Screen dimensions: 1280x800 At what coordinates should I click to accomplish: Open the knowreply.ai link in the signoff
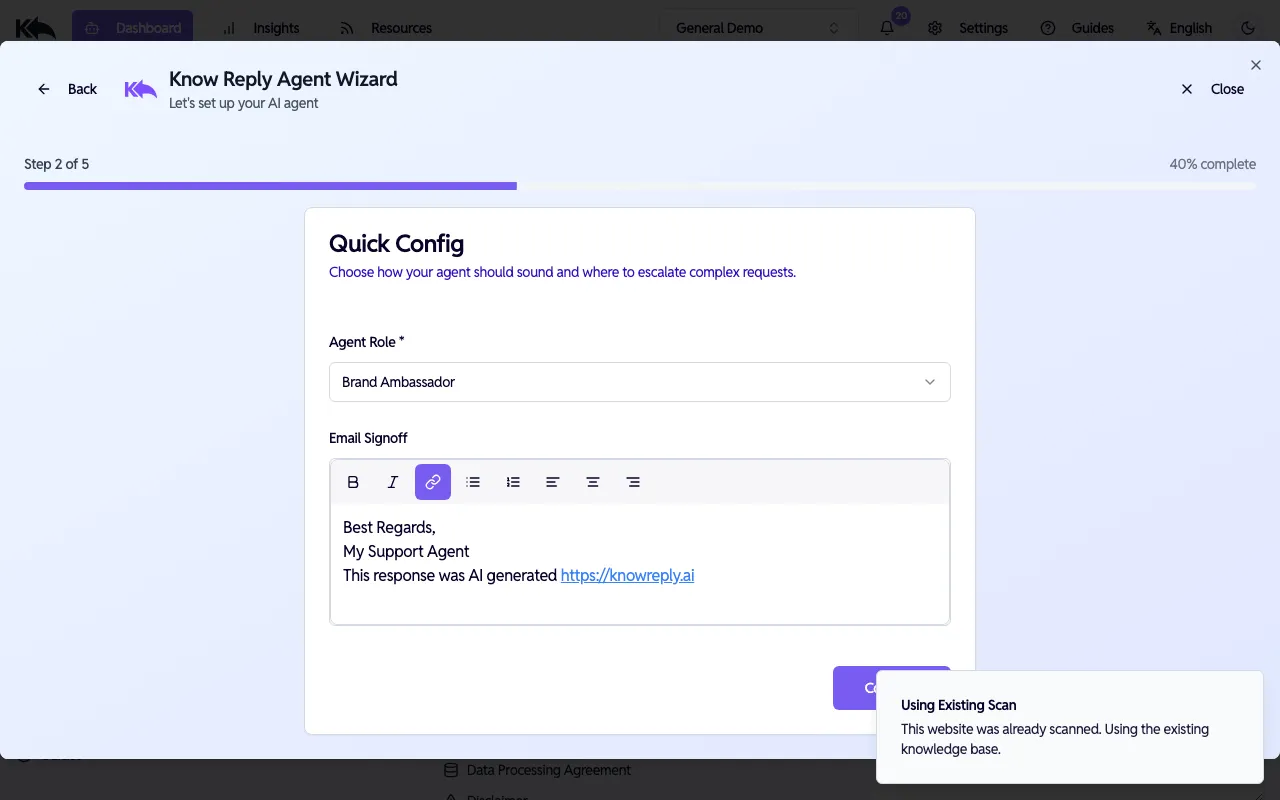[627, 575]
